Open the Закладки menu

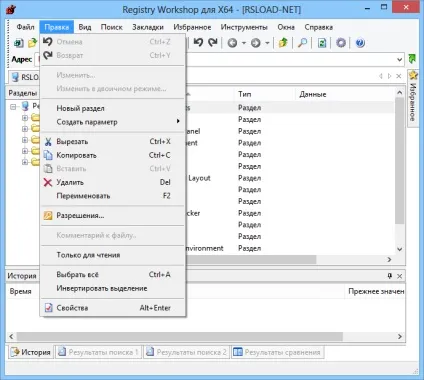coord(148,27)
